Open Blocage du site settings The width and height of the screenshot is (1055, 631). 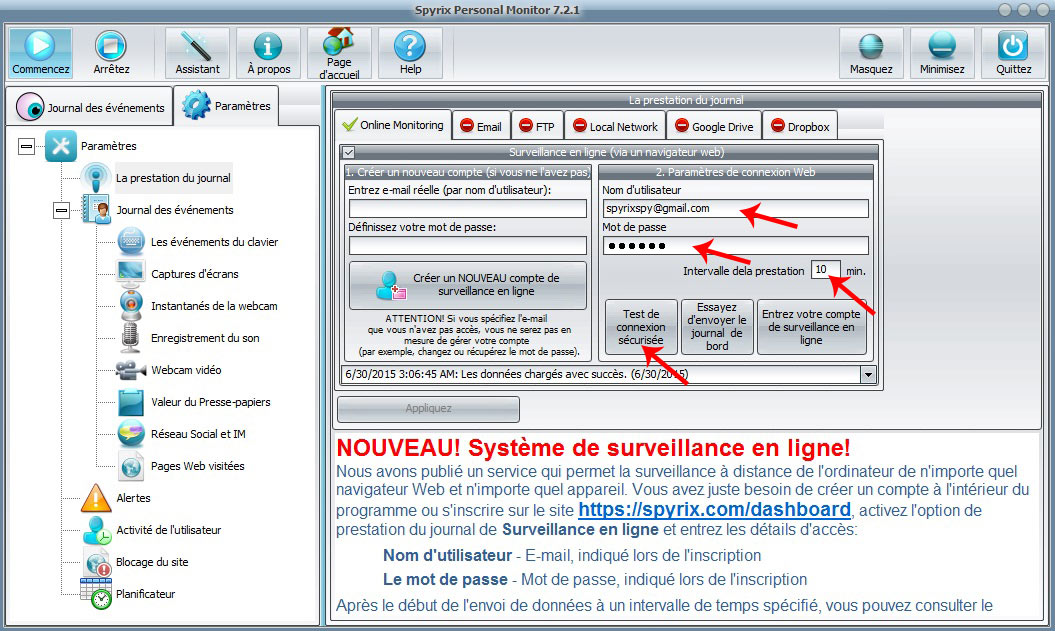pos(152,562)
